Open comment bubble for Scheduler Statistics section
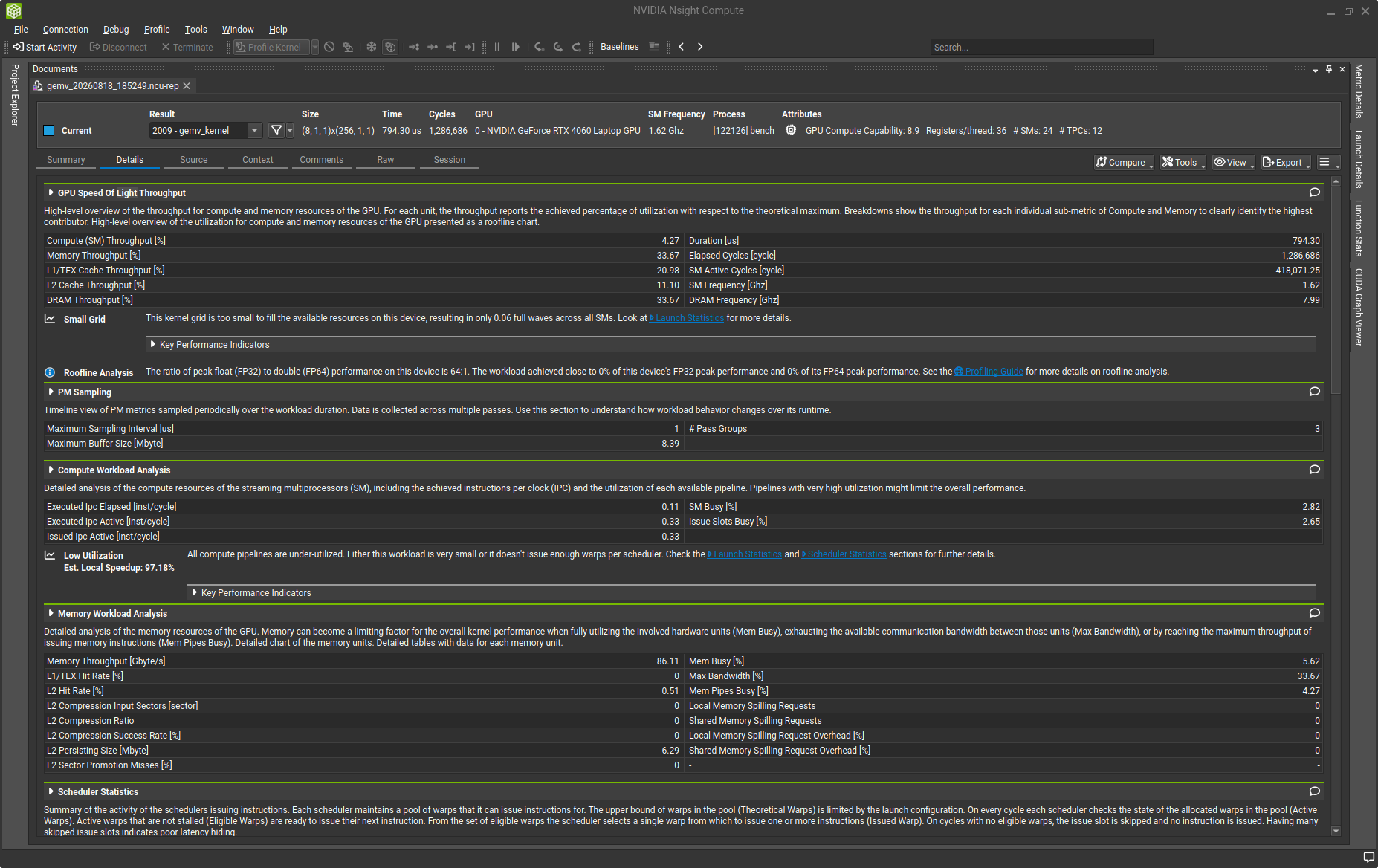1378x868 pixels. click(1314, 791)
